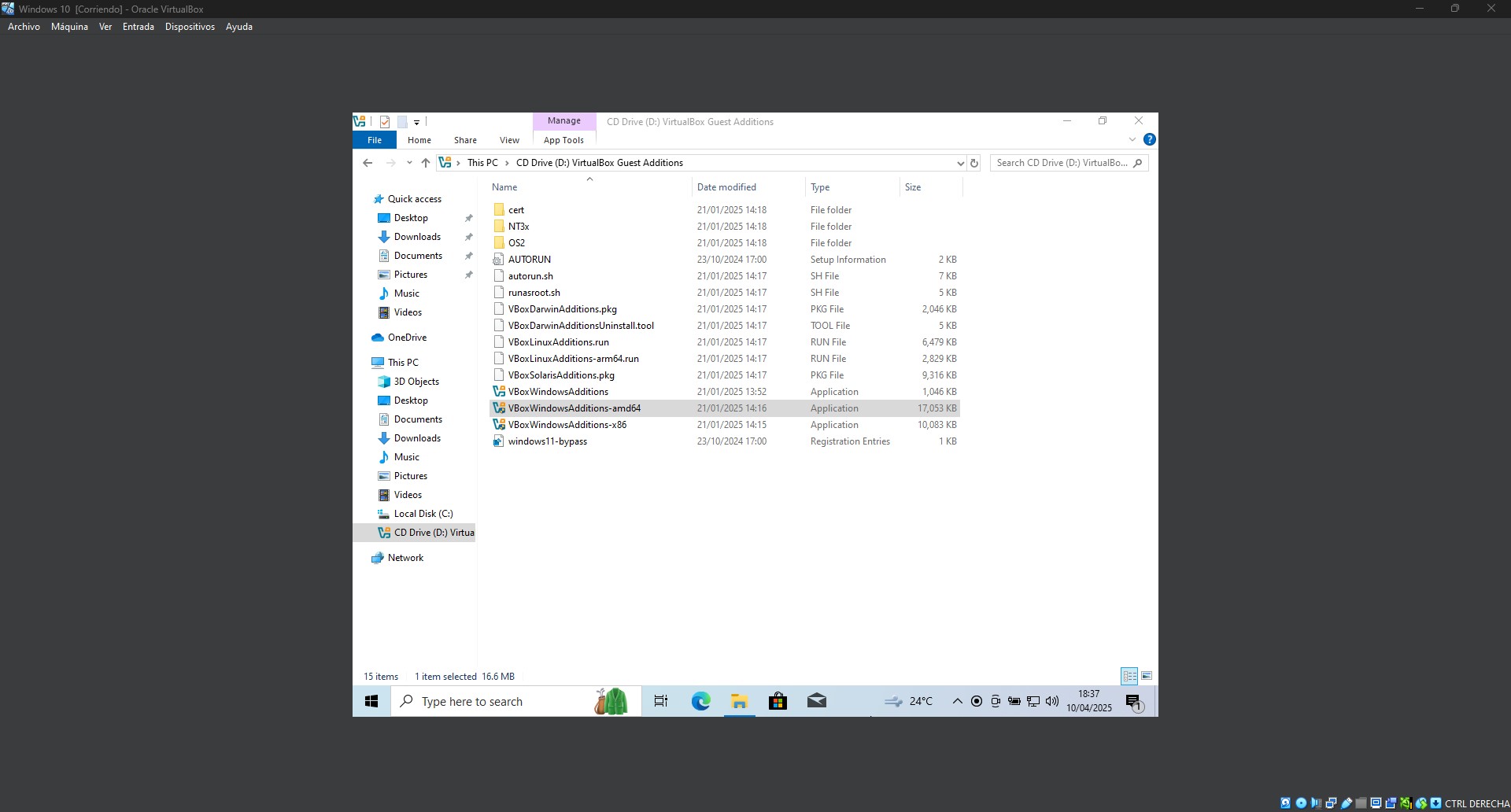
Task: Click the VBoxWindowsAdditions-amd64 application icon
Action: (498, 408)
